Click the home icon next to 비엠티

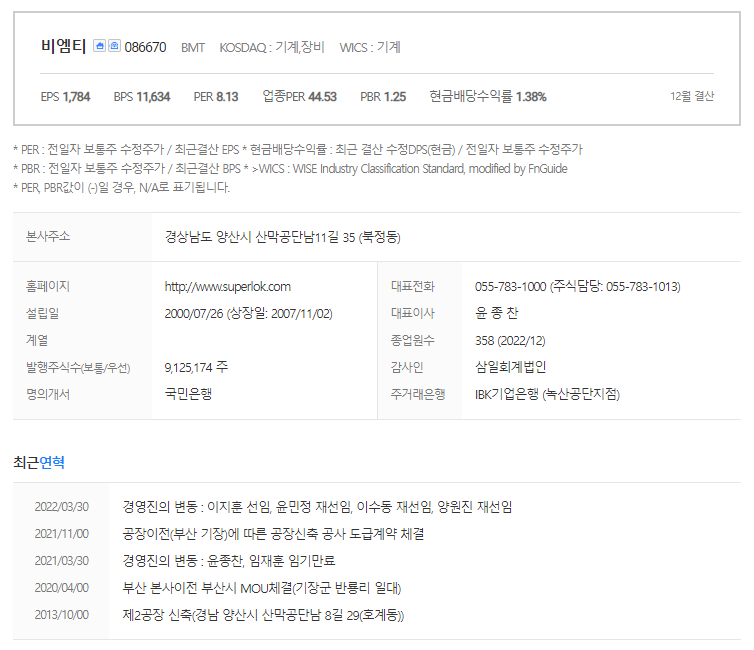(x=99, y=46)
